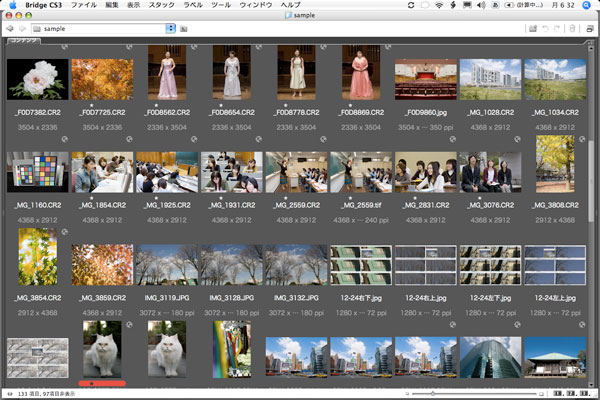600x400 pixels.
Task: Open the Content panel flyout menu
Action: coord(590,41)
